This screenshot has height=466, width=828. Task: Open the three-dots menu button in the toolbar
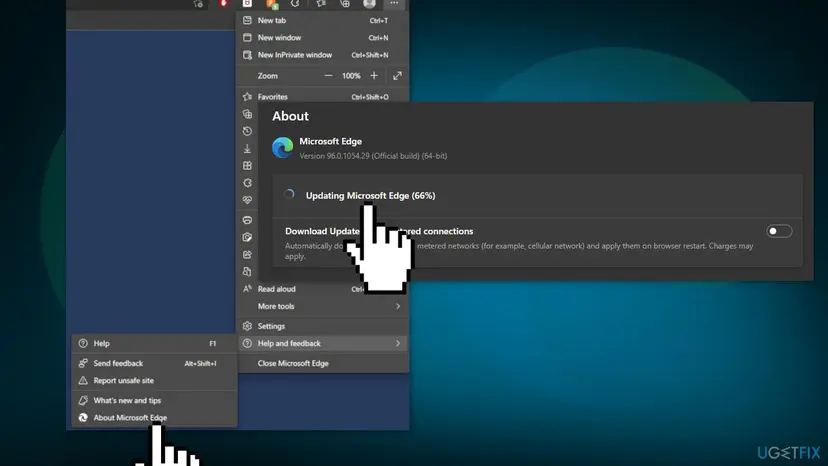[x=394, y=3]
